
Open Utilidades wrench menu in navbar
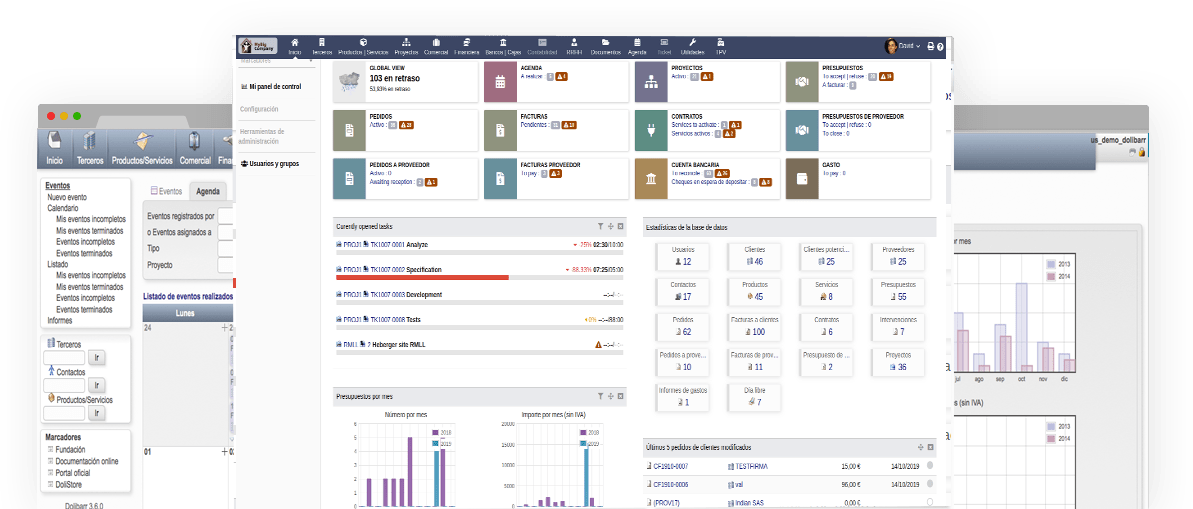pyautogui.click(x=692, y=46)
